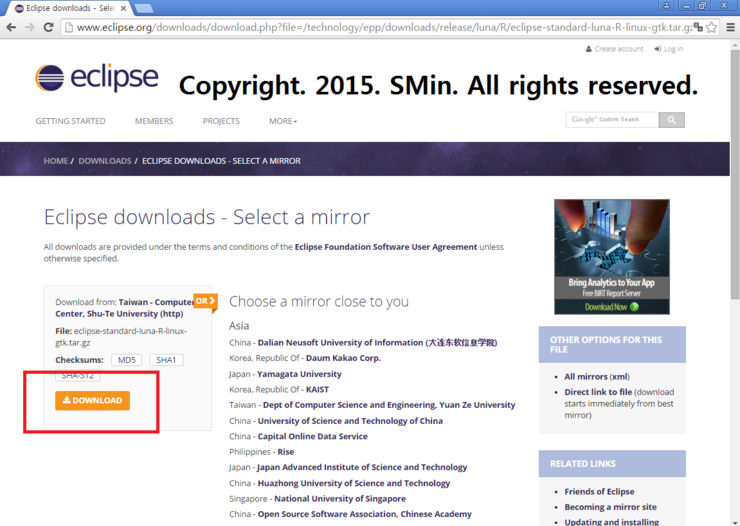This screenshot has width=740, height=526.
Task: Show SHA1 checksum
Action: [x=166, y=360]
